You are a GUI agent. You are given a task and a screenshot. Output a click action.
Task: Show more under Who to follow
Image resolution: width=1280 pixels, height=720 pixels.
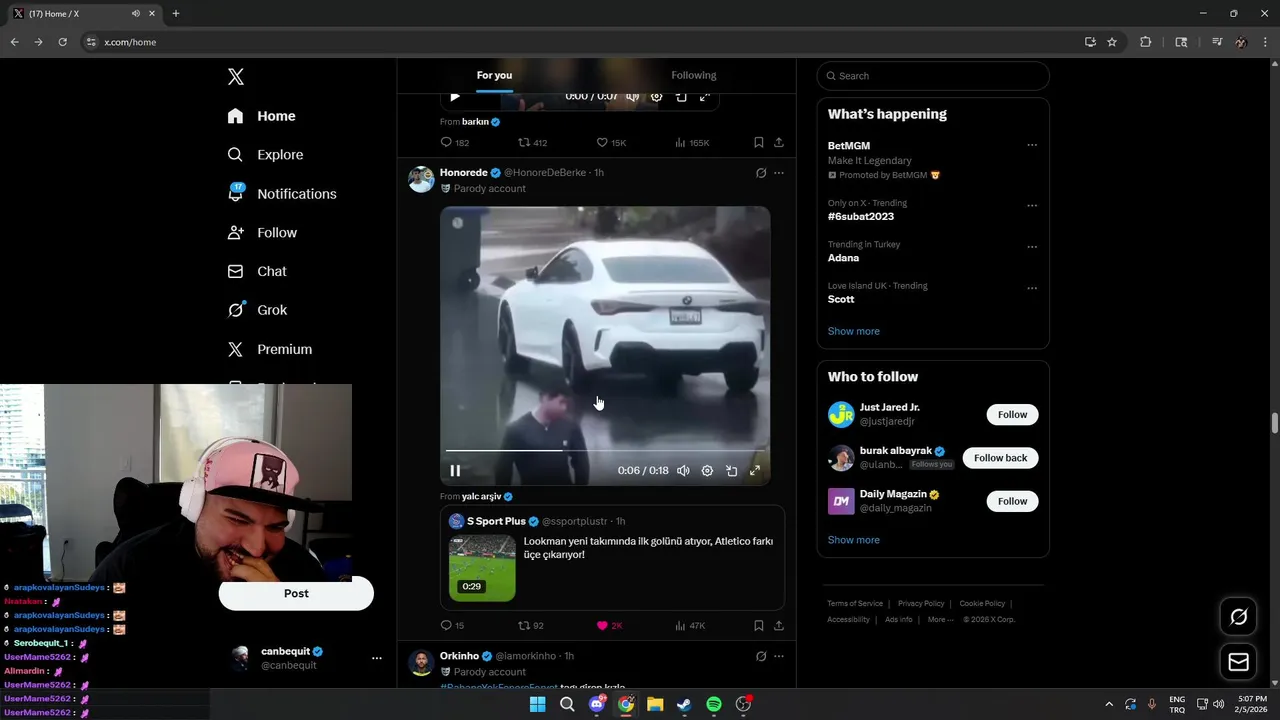pos(853,540)
